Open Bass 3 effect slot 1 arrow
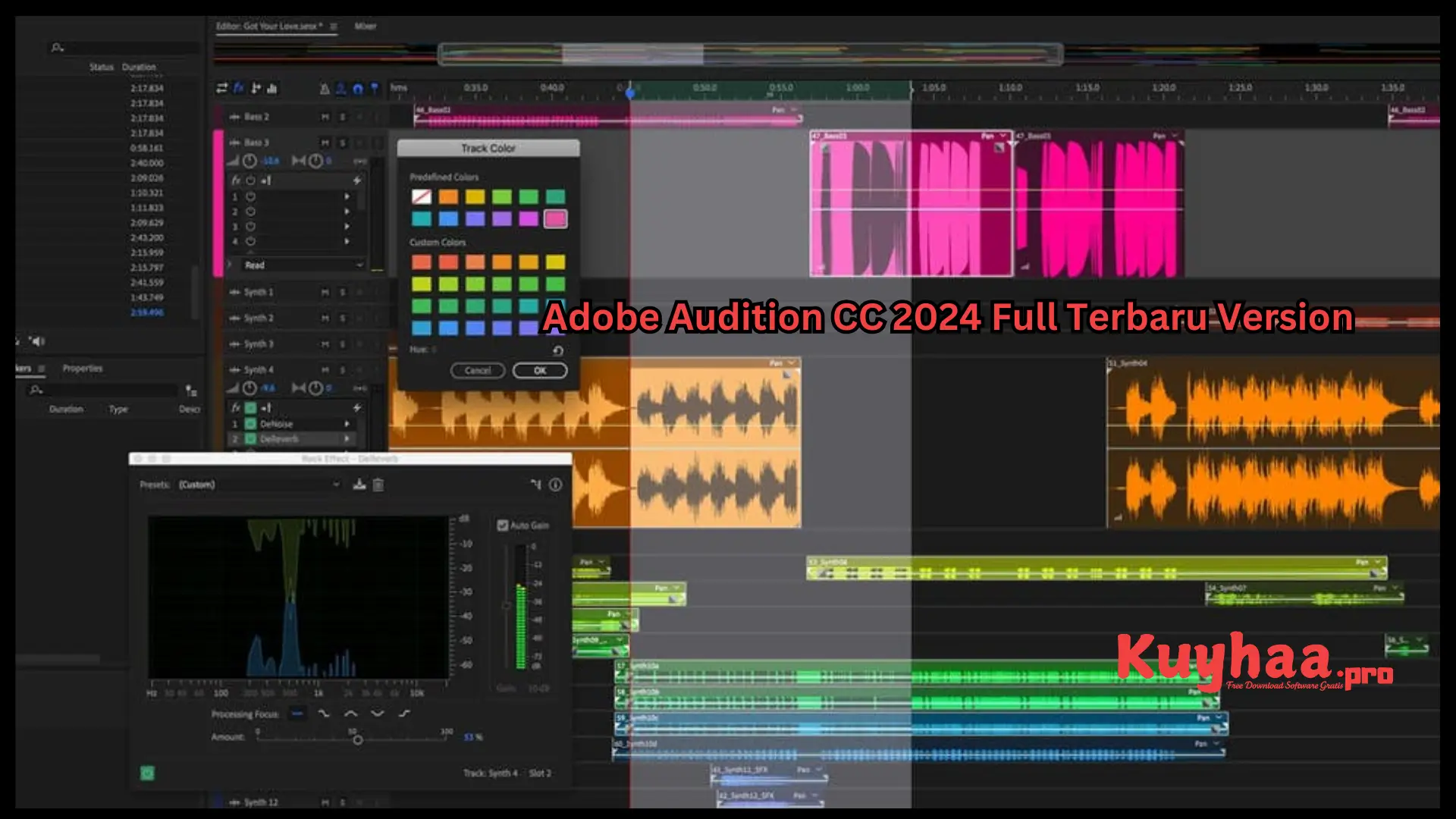The image size is (1456, 819). click(x=347, y=196)
